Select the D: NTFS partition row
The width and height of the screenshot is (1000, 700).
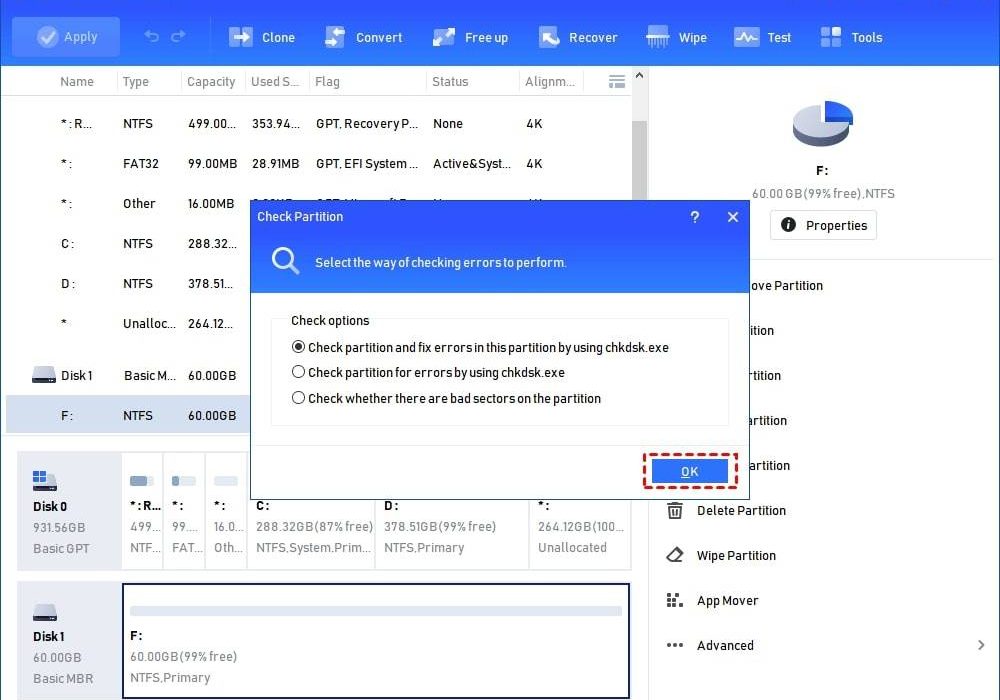tap(128, 284)
